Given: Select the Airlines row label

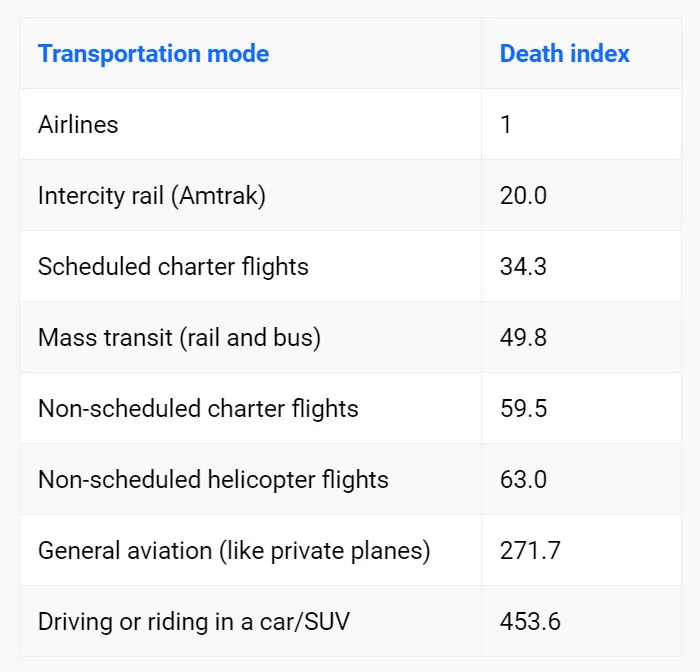Looking at the screenshot, I should 78,124.
